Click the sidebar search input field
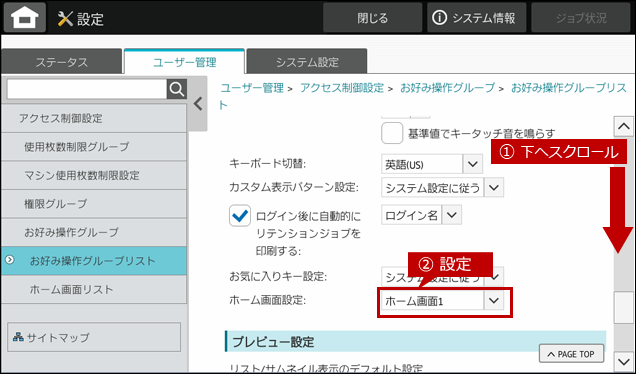 point(86,89)
